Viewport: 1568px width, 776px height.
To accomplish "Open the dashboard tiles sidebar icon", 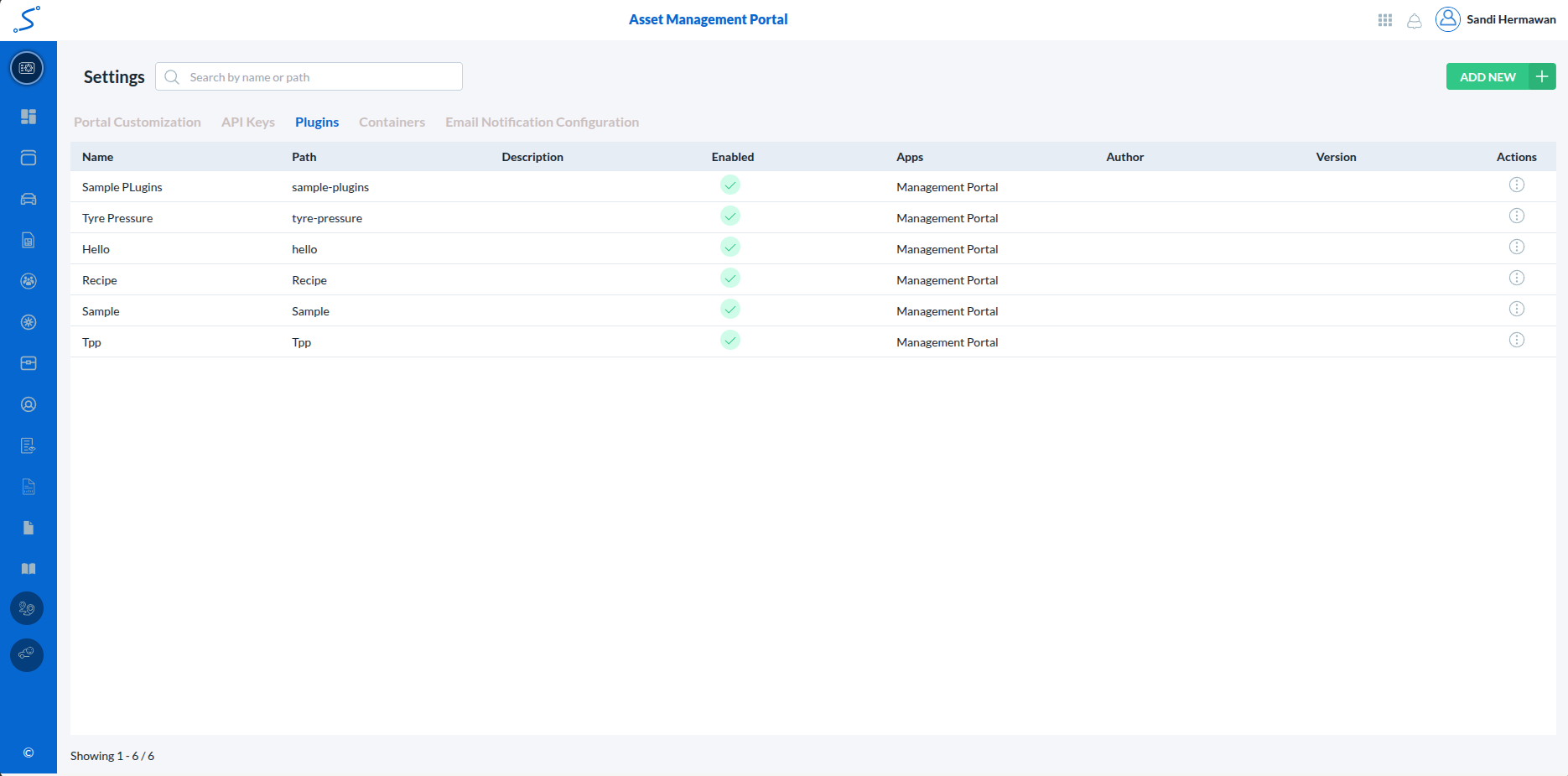I will tap(29, 117).
